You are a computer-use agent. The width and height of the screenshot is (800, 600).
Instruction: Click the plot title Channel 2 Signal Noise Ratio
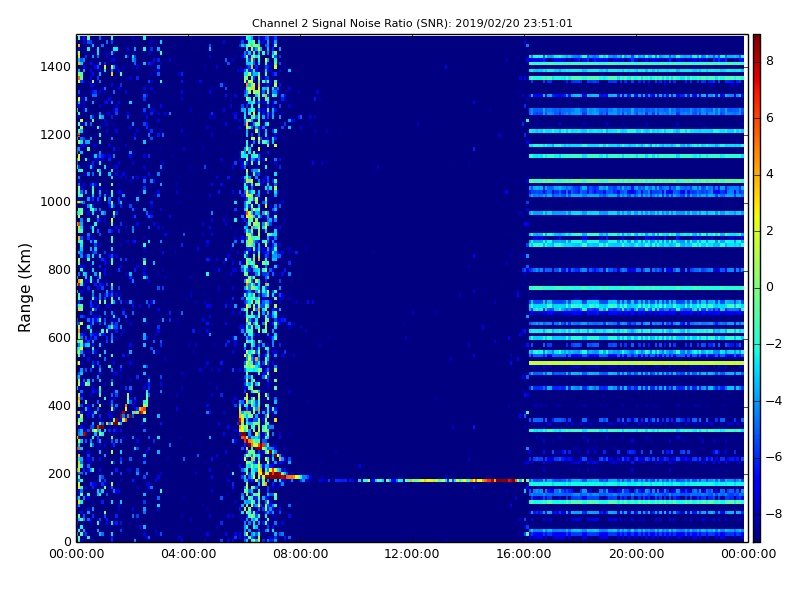coord(412,23)
